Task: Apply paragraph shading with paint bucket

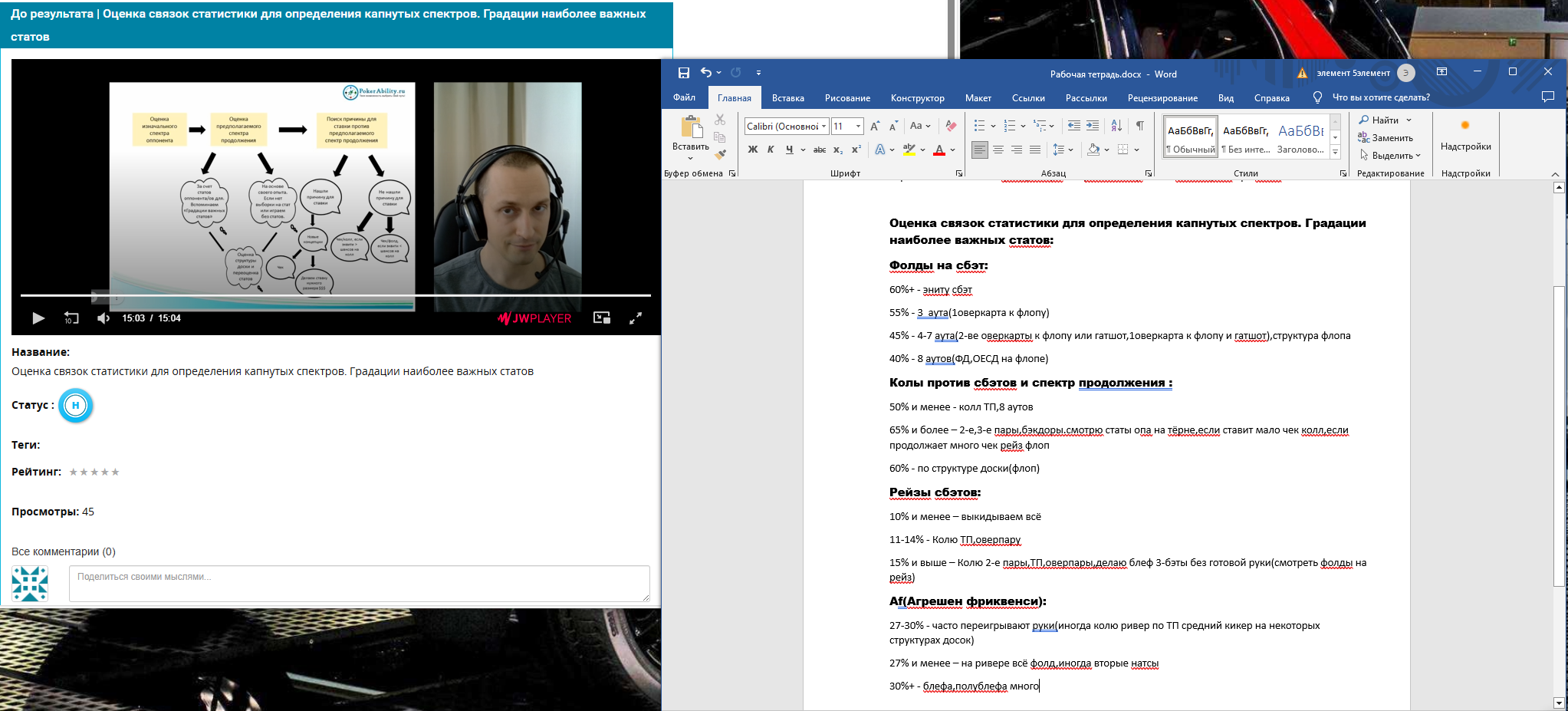Action: [x=1094, y=150]
